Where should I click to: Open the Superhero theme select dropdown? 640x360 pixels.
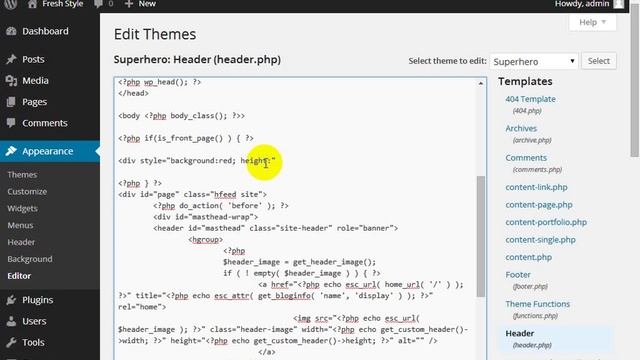534,61
